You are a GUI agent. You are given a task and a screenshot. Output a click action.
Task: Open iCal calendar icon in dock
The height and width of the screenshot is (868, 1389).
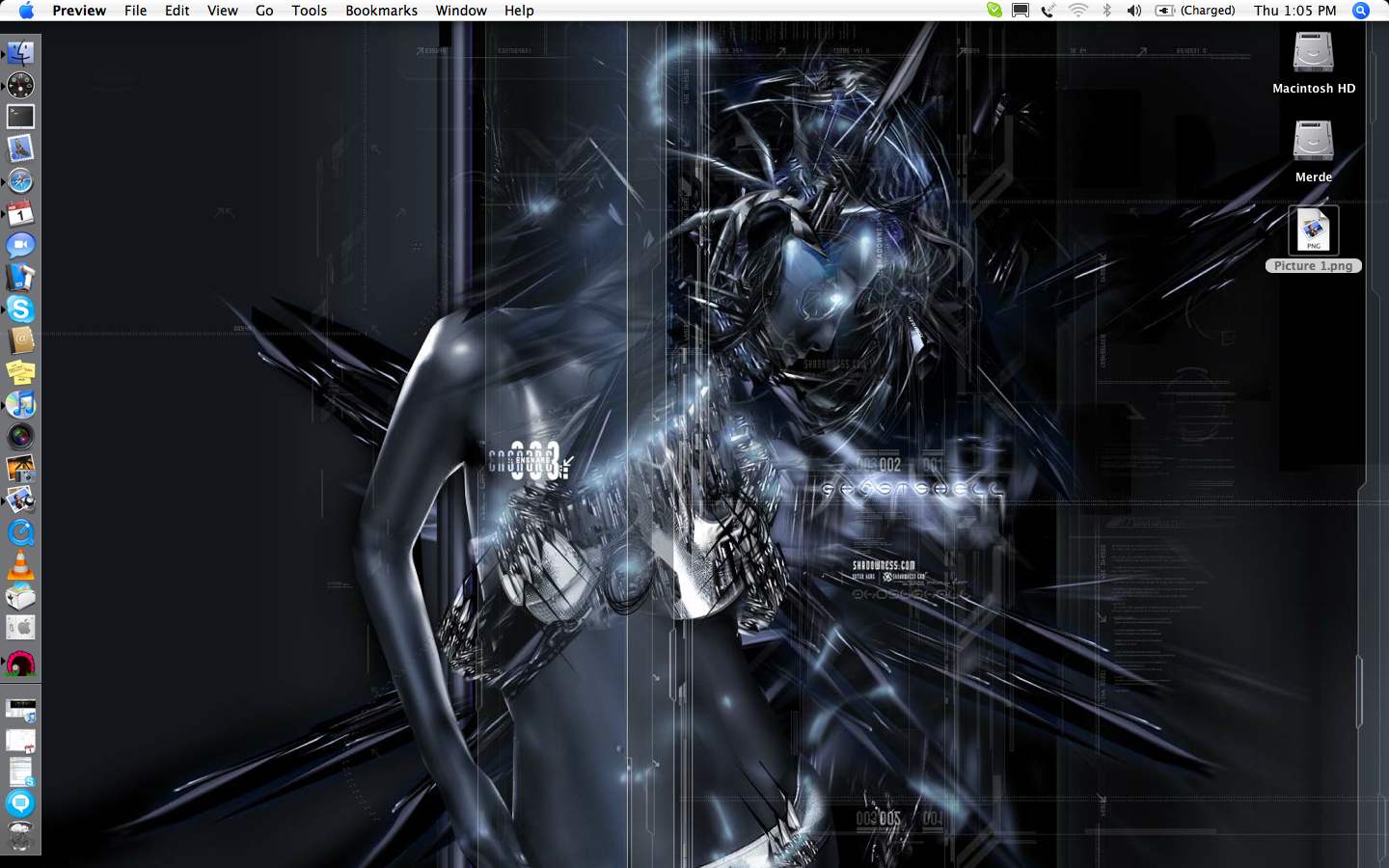coord(20,213)
